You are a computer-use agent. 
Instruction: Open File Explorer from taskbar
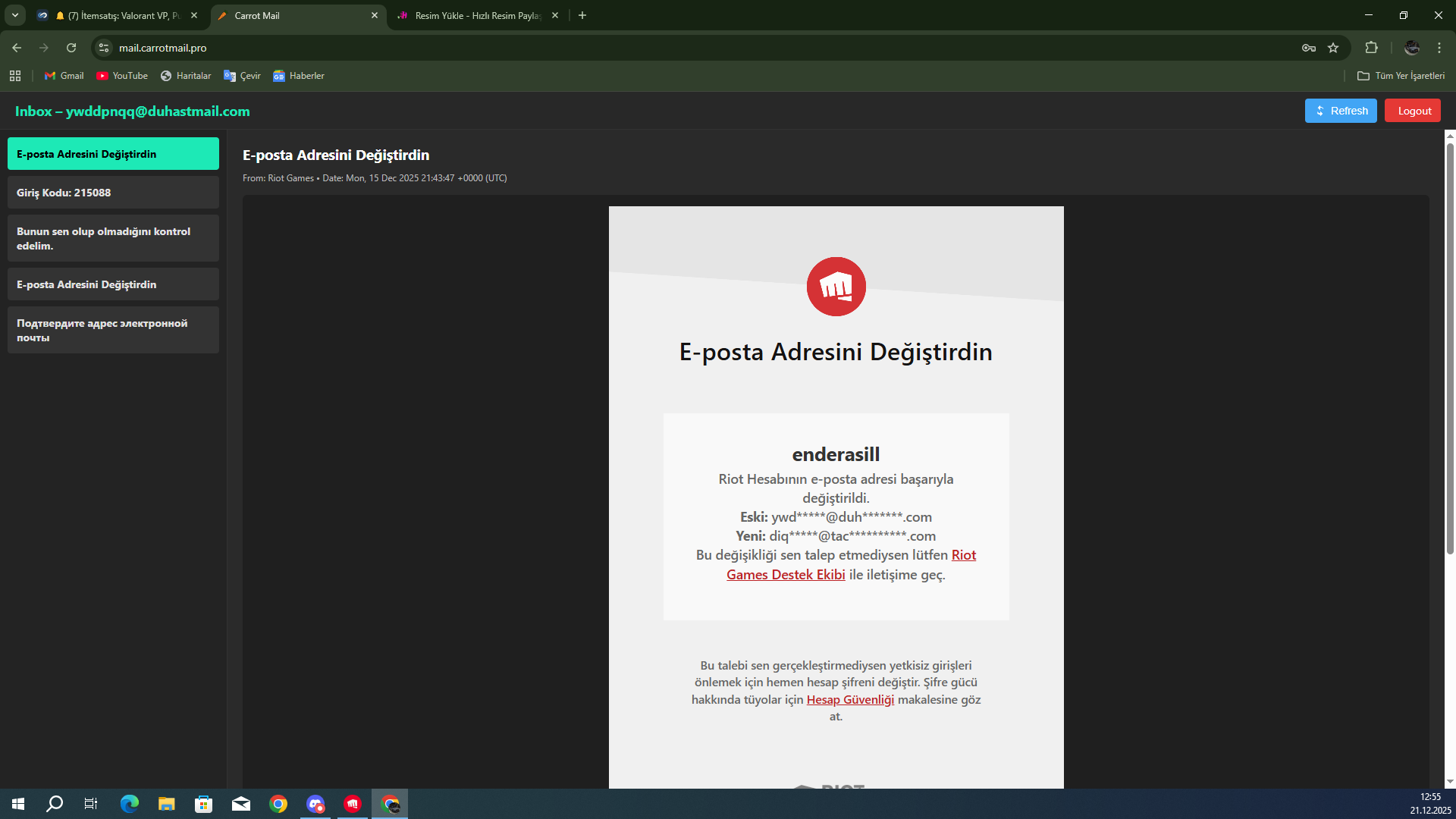[167, 804]
